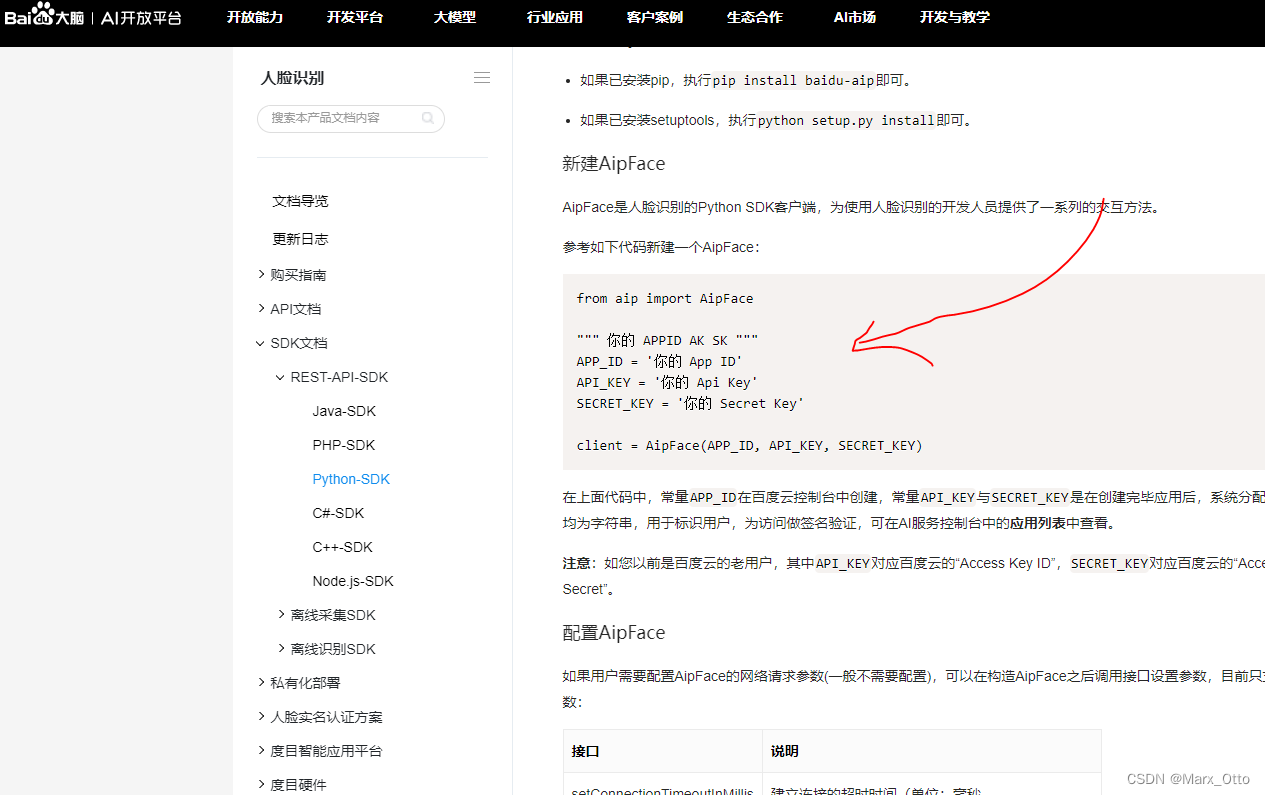Screen dimensions: 1265x795
Task: Click the 注意 bold note text
Action: tap(577, 563)
